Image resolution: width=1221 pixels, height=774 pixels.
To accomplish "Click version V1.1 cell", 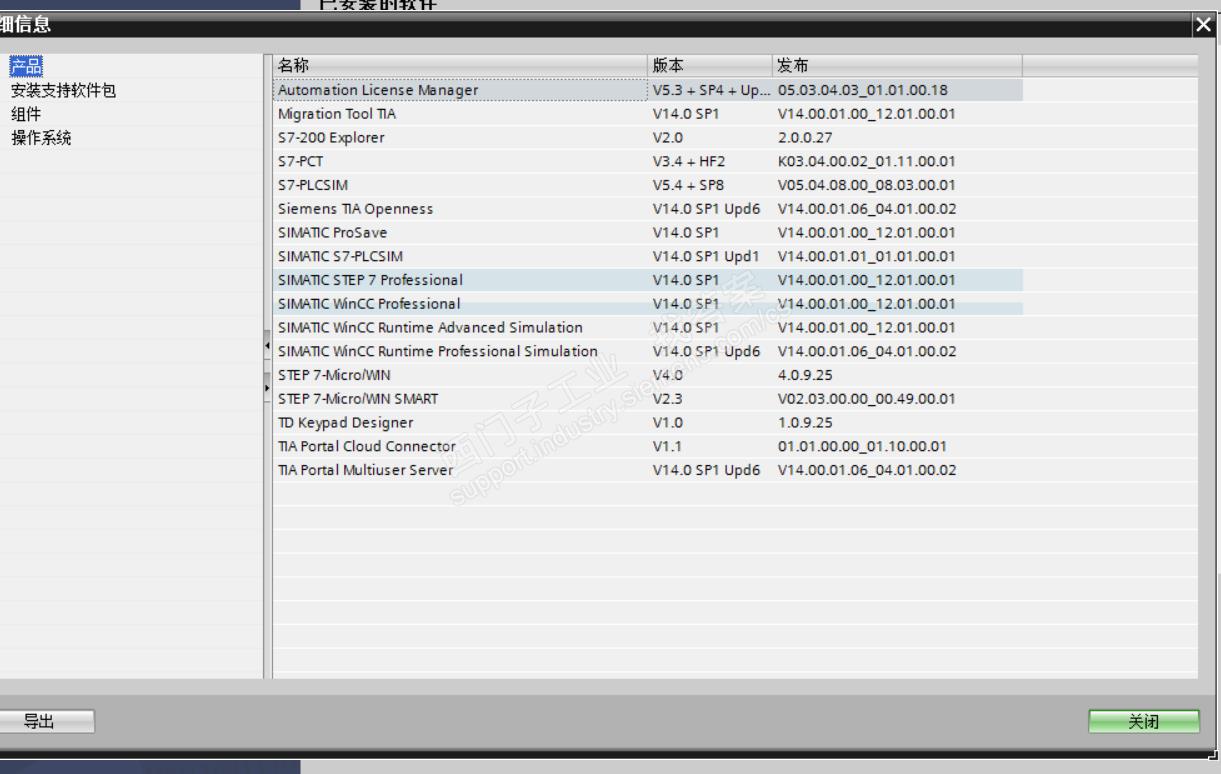I will [711, 446].
